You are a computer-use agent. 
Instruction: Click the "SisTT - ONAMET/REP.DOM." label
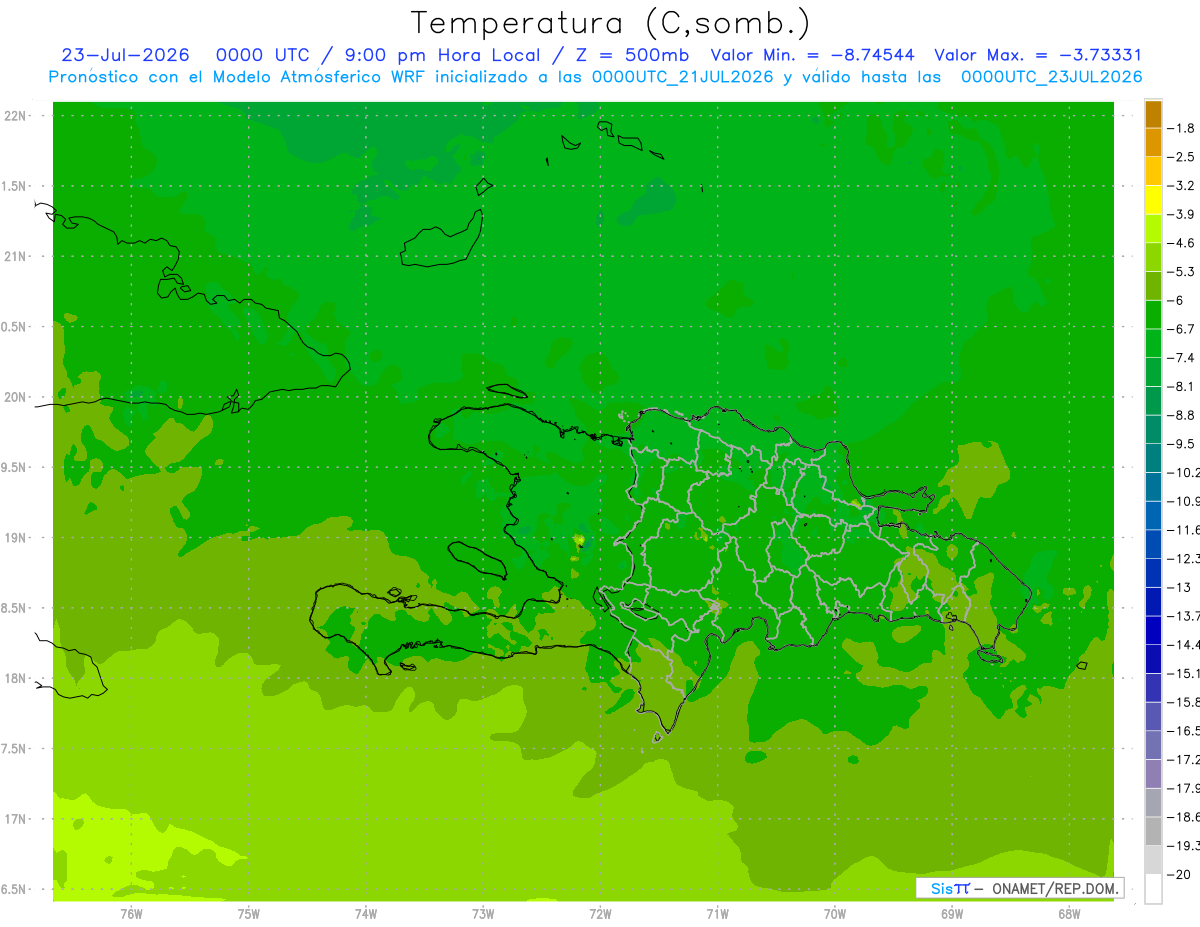[x=1019, y=888]
